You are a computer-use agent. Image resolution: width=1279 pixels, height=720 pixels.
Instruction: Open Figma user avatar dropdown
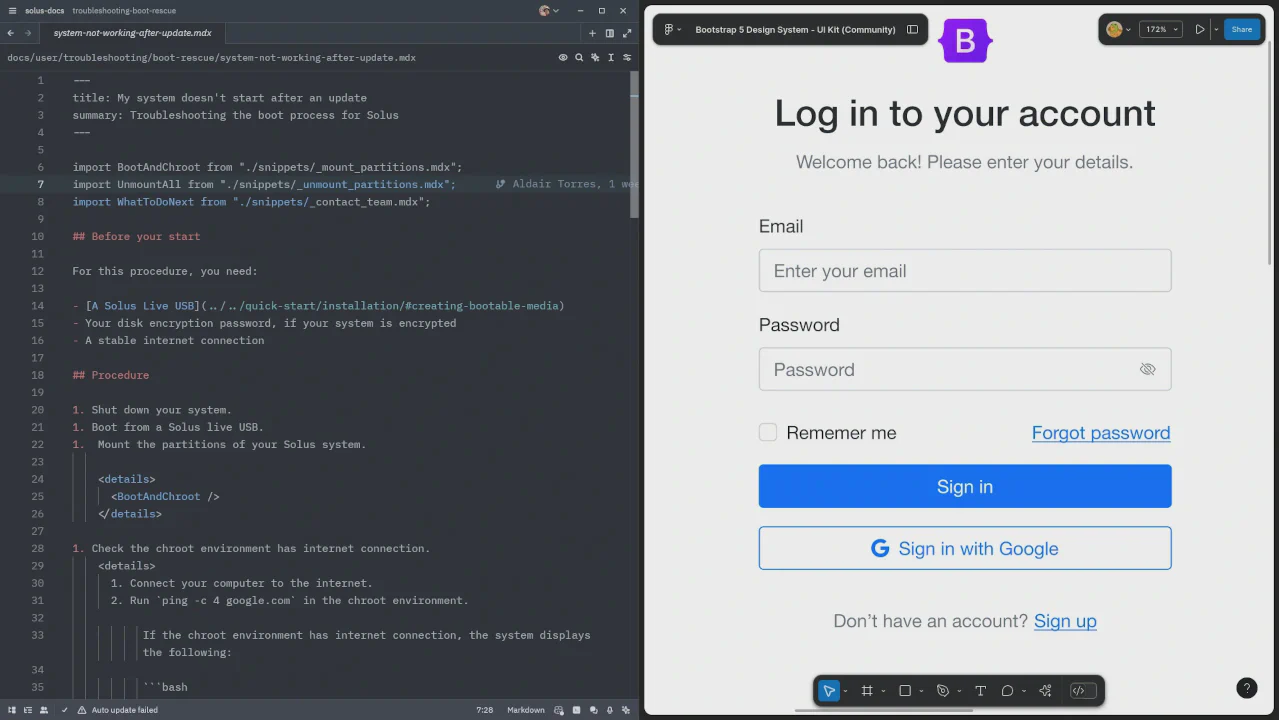1118,29
